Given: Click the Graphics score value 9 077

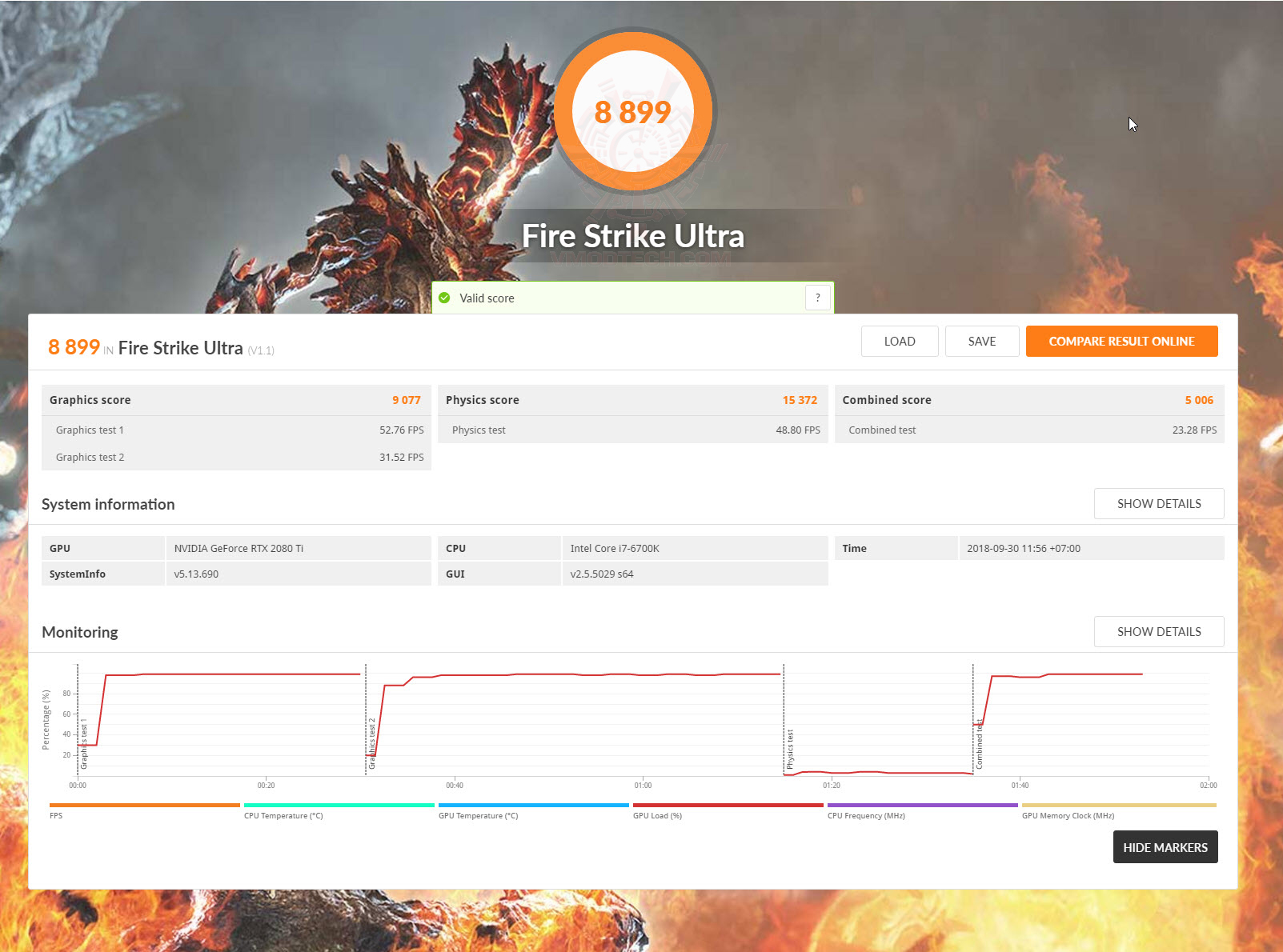Looking at the screenshot, I should tap(407, 400).
